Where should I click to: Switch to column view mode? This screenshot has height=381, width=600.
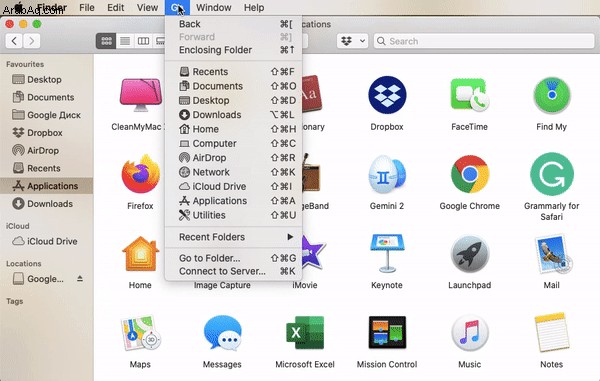(x=143, y=41)
